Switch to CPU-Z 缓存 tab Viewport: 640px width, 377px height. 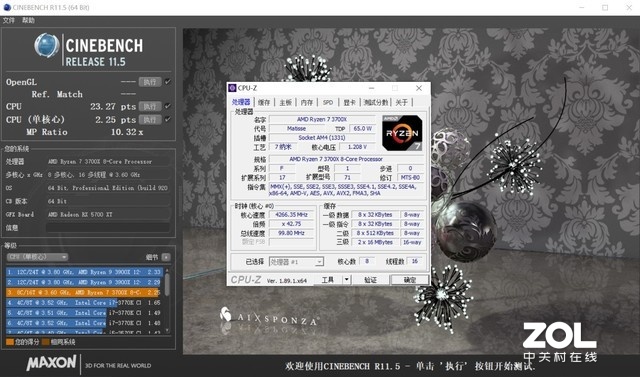point(264,102)
